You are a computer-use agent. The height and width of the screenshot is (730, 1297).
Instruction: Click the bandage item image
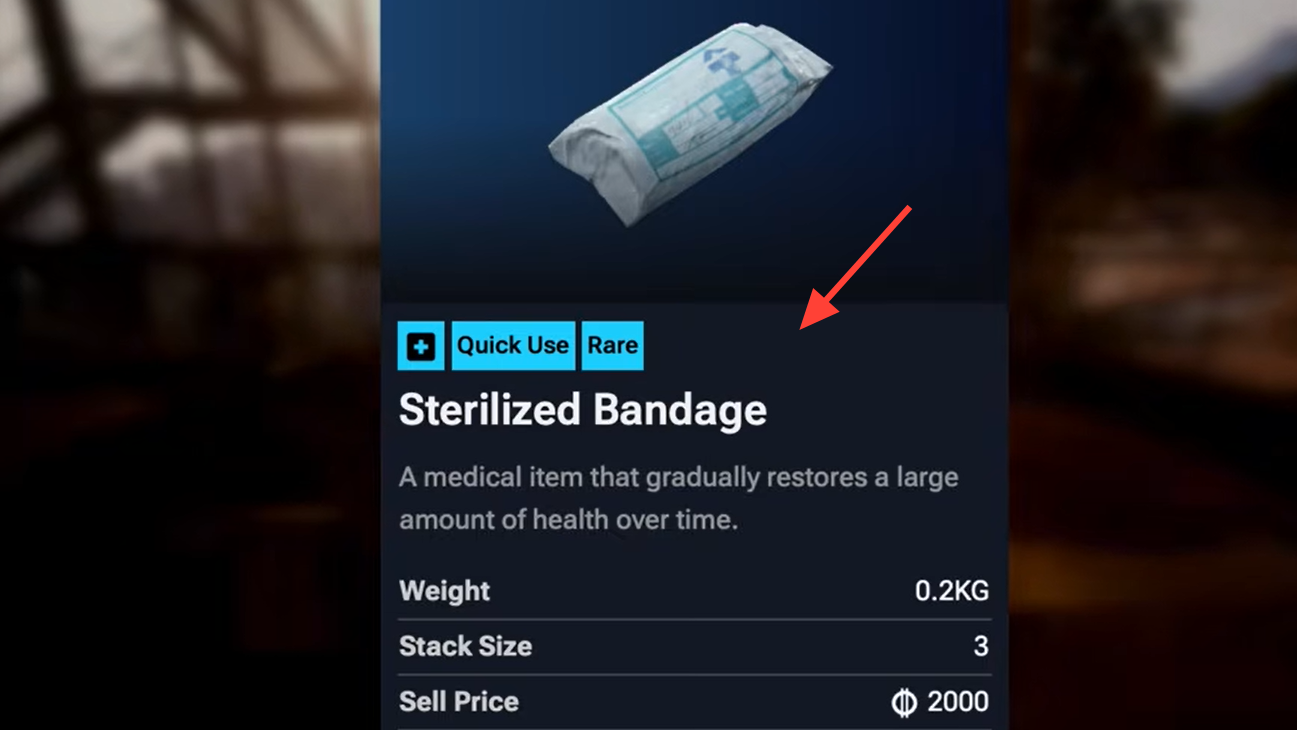690,123
